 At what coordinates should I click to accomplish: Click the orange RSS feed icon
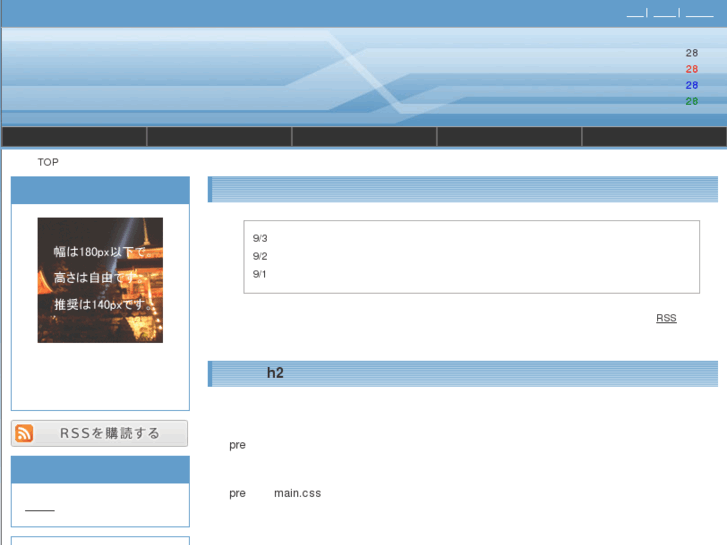[24, 434]
